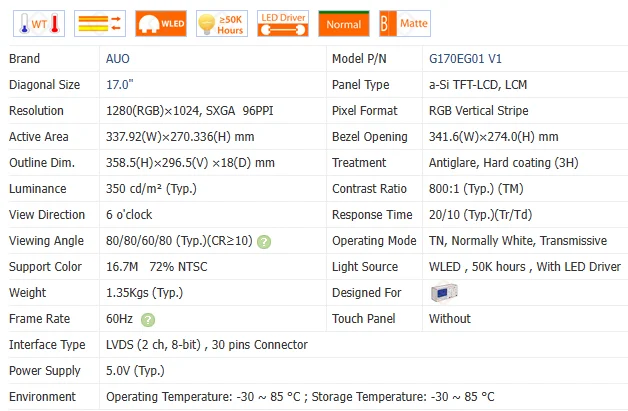This screenshot has width=628, height=411.
Task: Select the viewing angle value 80/80/60/80
Action: point(139,241)
